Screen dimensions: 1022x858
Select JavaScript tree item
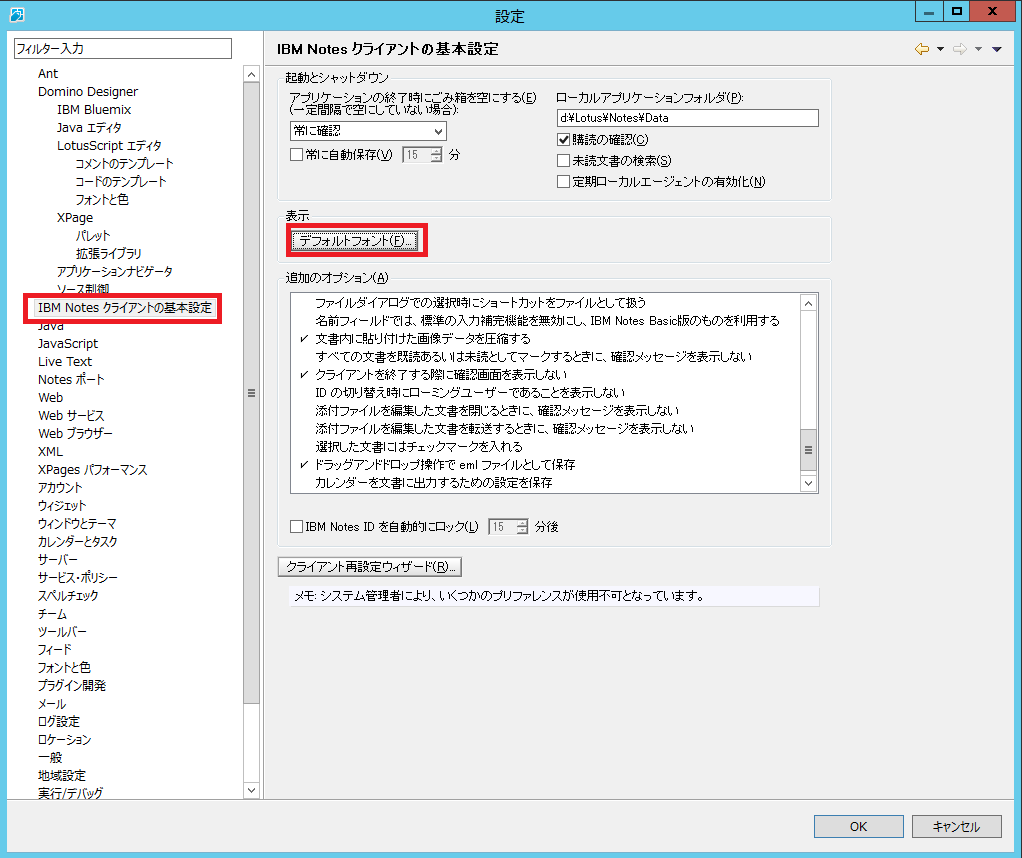(x=68, y=344)
